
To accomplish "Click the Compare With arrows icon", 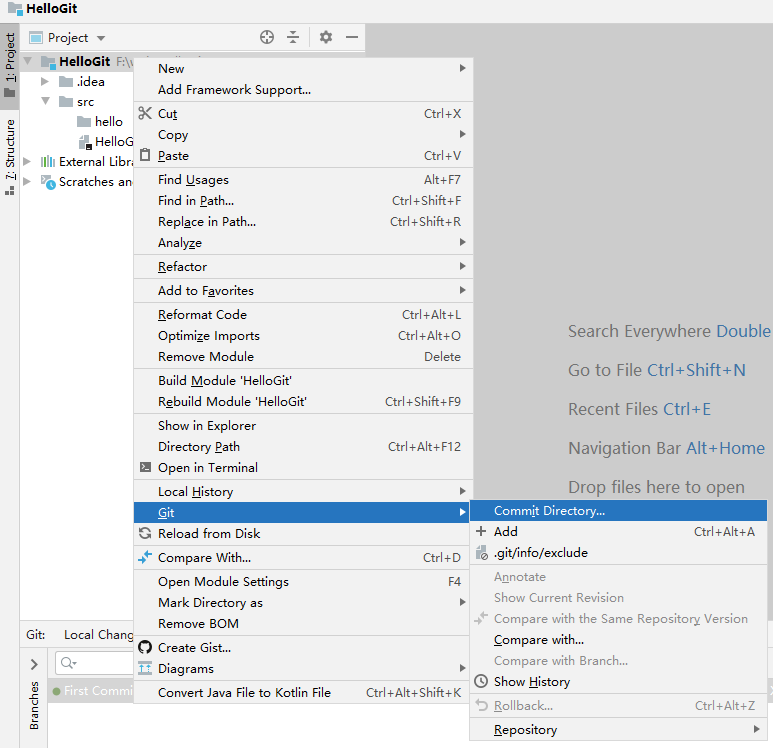I will 145,557.
